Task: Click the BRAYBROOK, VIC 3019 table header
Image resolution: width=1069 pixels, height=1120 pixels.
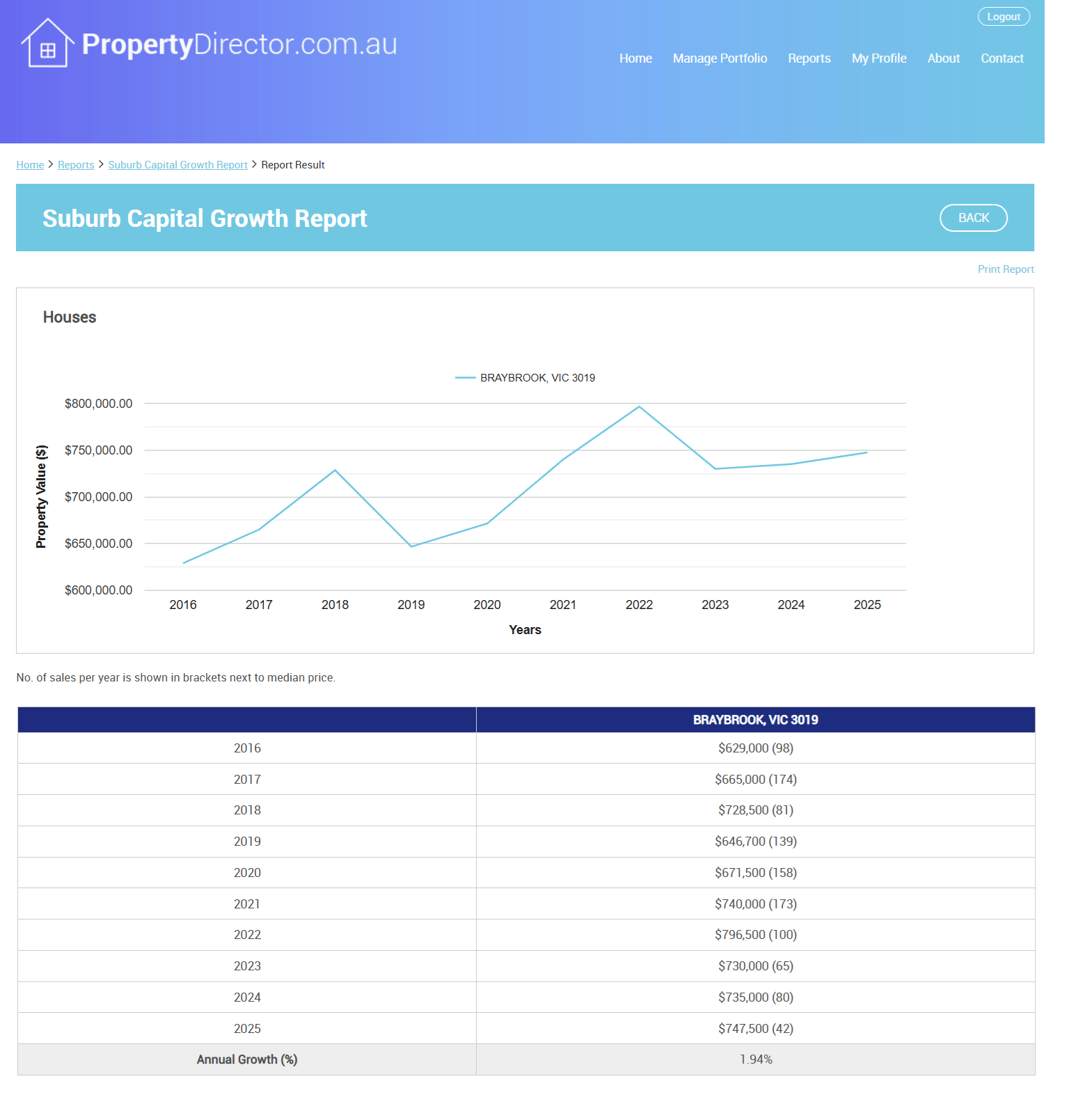Action: click(x=755, y=720)
